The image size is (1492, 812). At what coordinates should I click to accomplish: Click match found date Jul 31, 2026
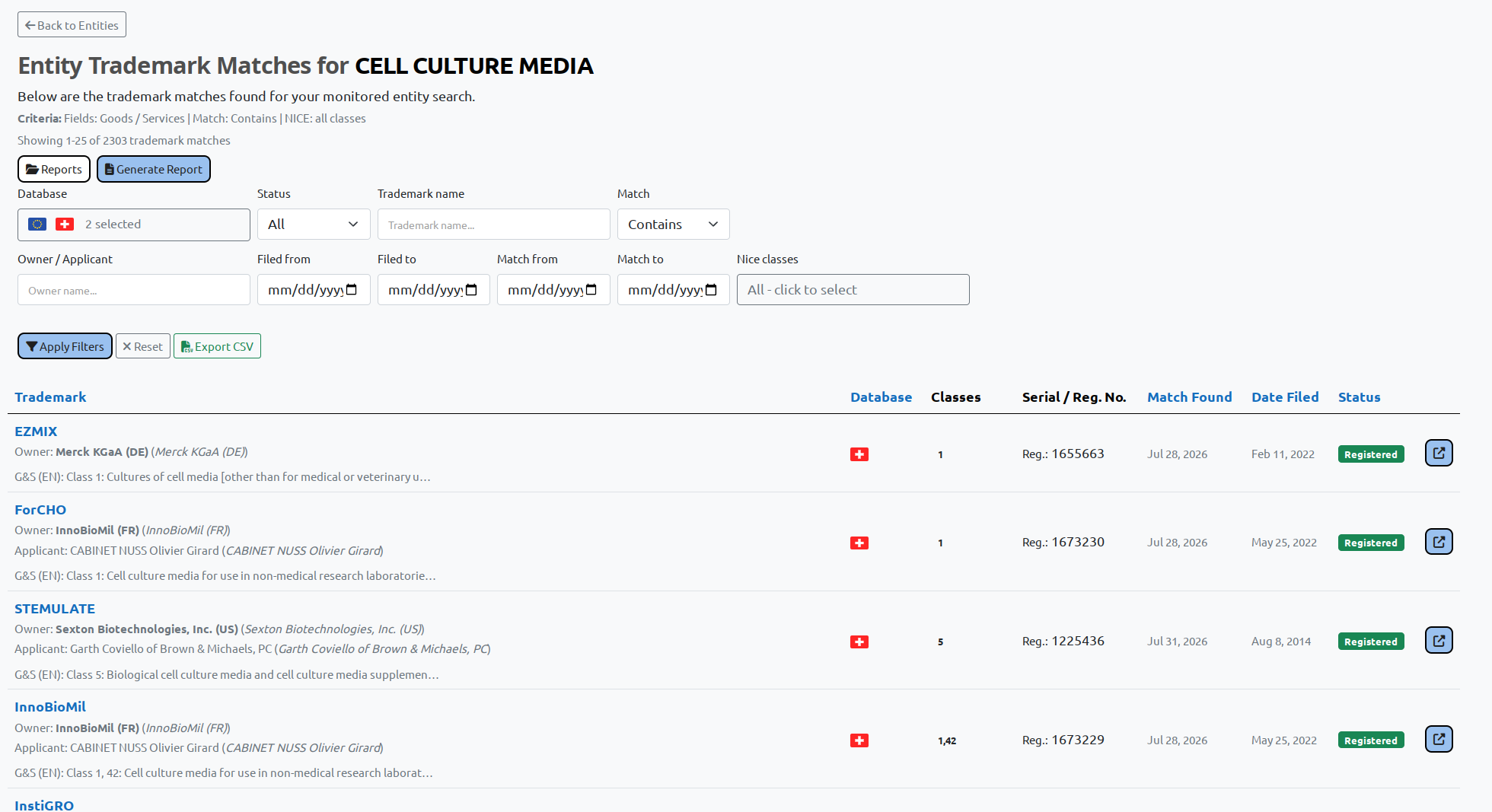[x=1177, y=642]
